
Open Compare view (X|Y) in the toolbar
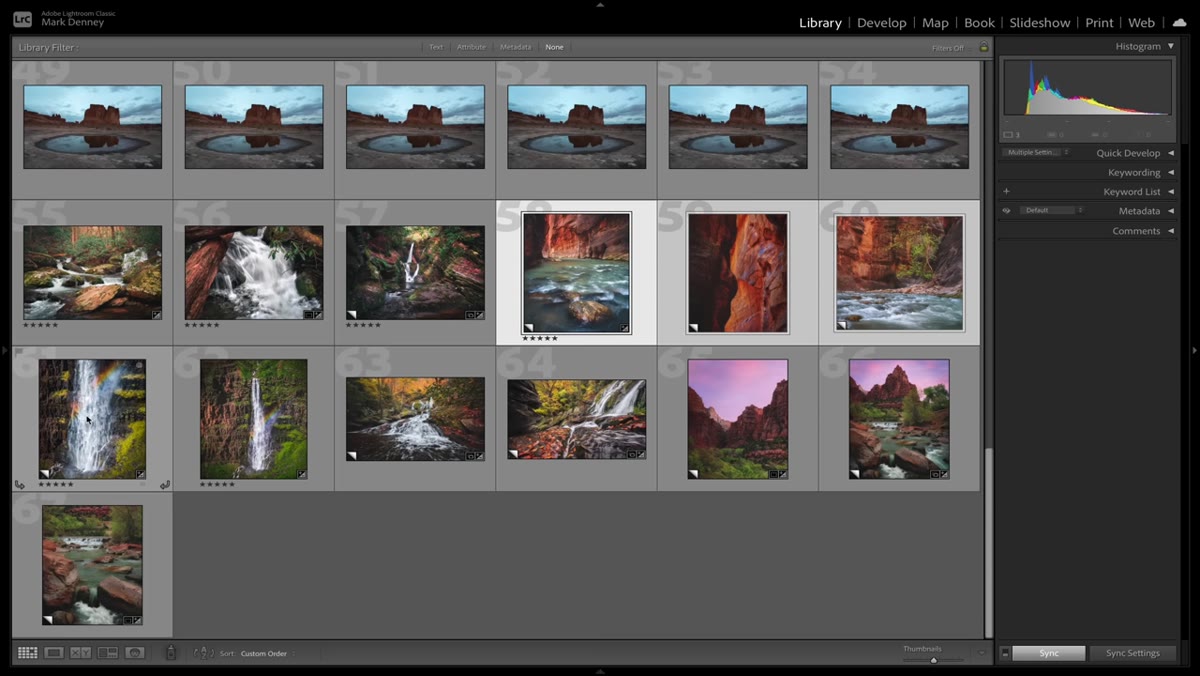pos(81,653)
